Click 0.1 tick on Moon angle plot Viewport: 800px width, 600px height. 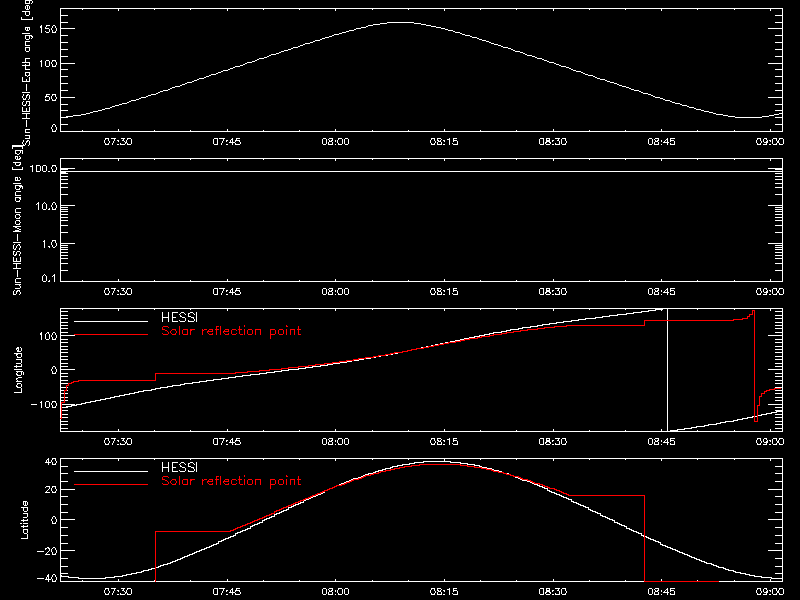(x=49, y=278)
